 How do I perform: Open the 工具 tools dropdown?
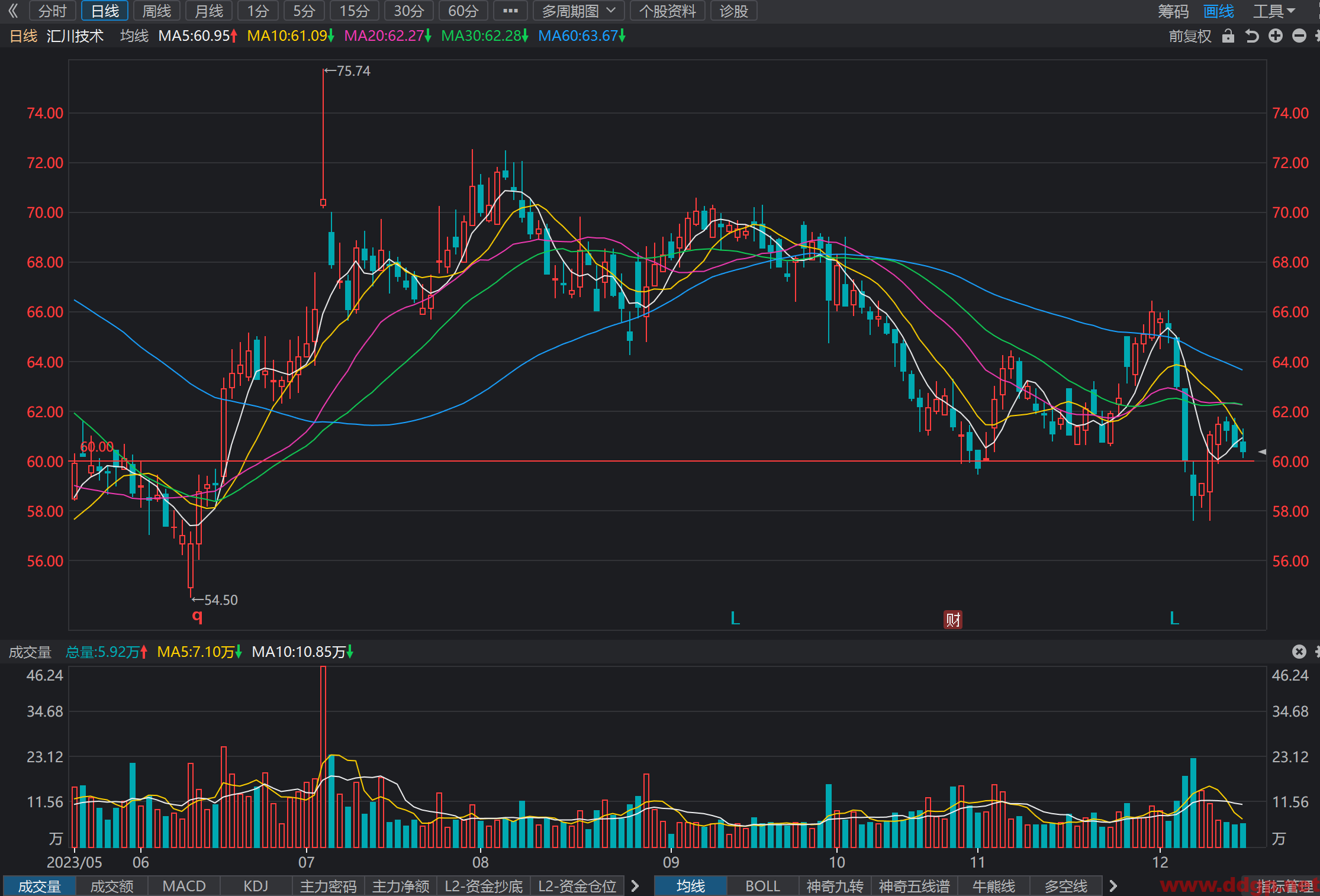pyautogui.click(x=1274, y=11)
